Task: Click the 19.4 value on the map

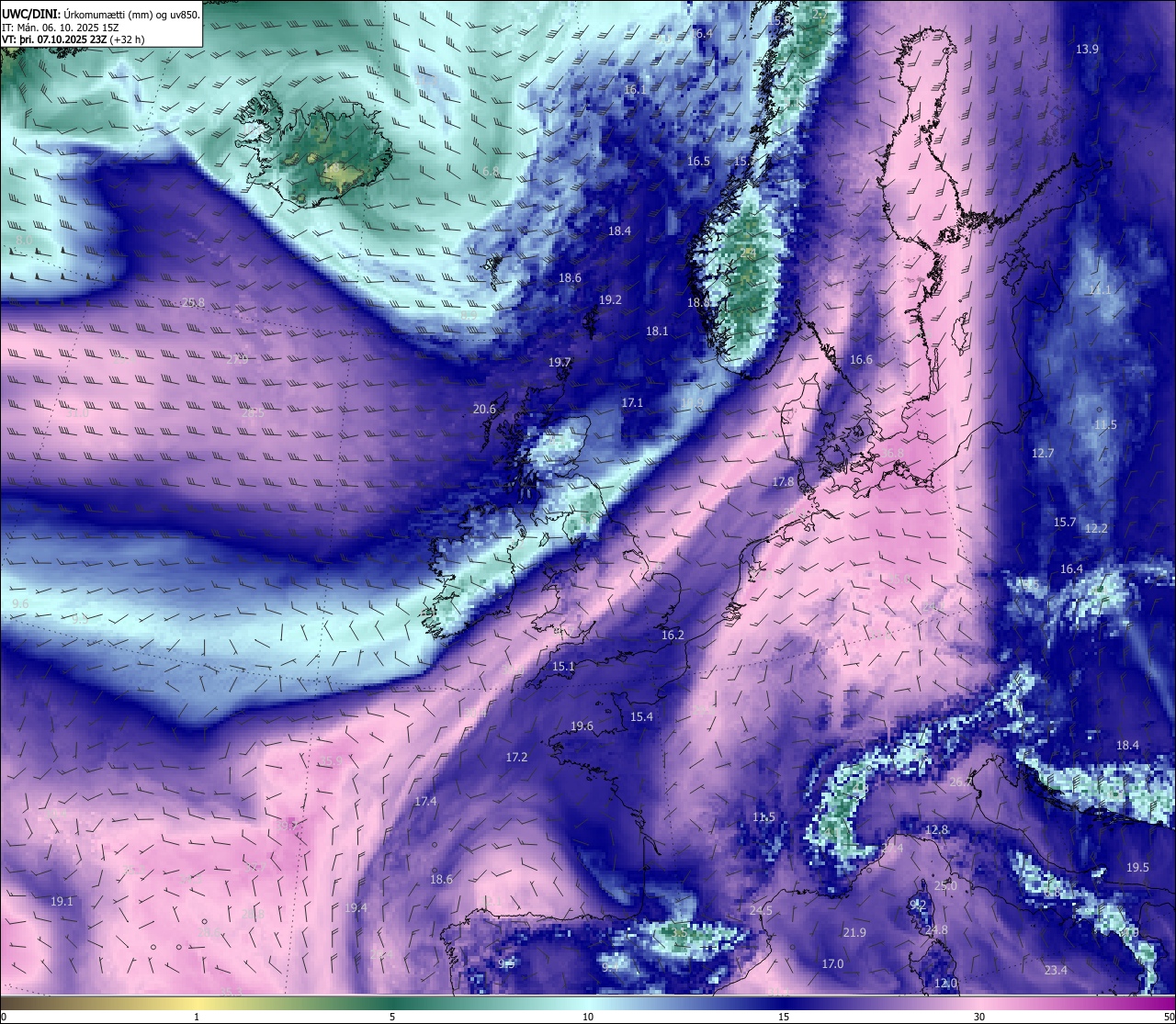Action: pyautogui.click(x=356, y=908)
